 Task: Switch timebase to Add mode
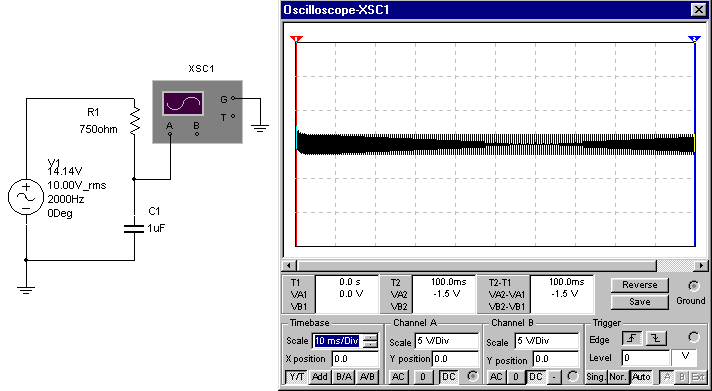[x=320, y=376]
